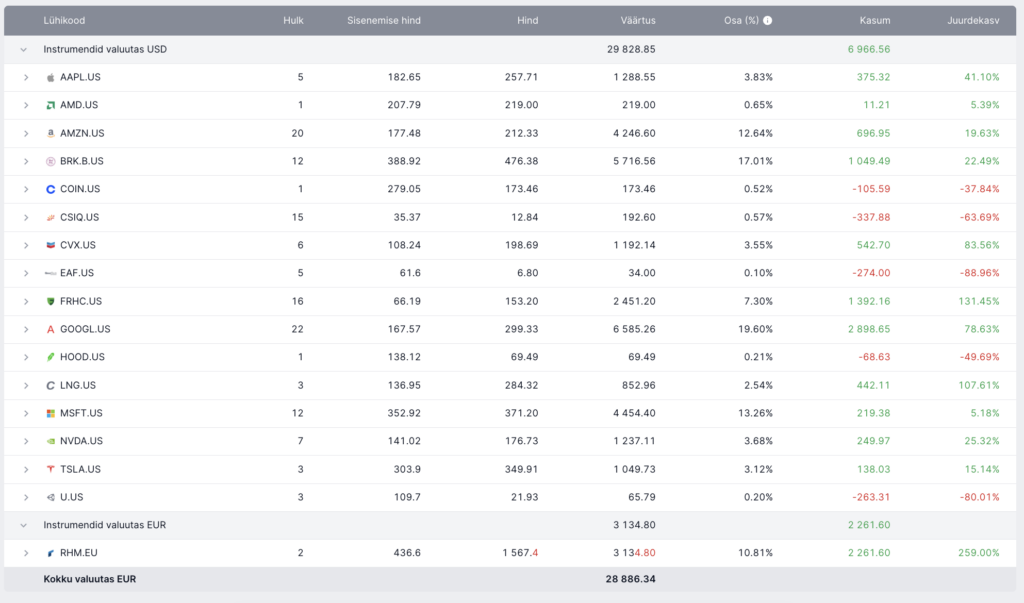Click the Microsoft logo icon
Viewport: 1024px width, 603px height.
point(50,413)
